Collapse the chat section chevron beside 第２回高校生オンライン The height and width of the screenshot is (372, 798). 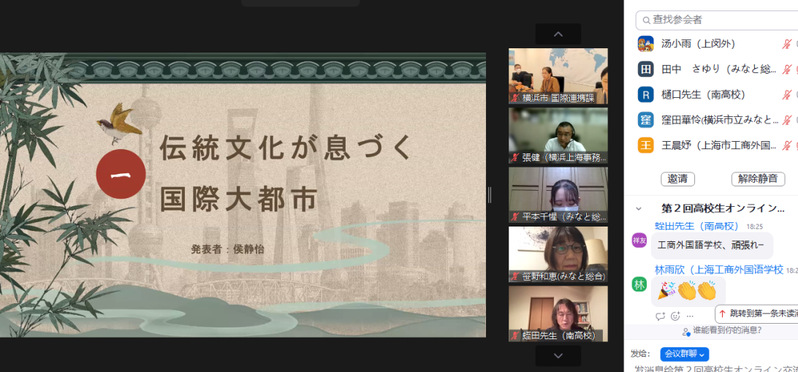coord(639,208)
